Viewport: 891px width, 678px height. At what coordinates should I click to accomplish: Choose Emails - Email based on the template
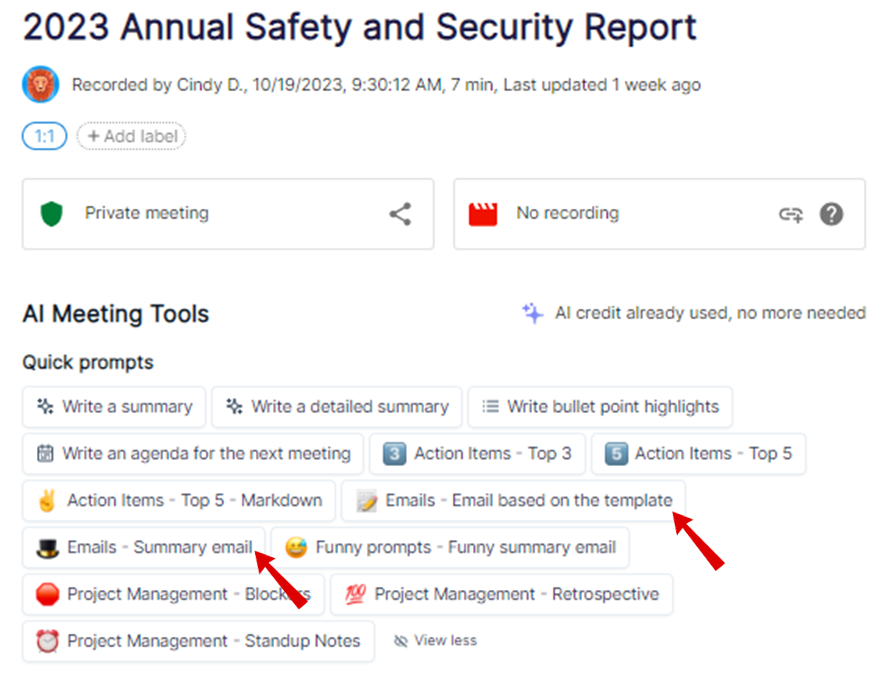pos(513,501)
